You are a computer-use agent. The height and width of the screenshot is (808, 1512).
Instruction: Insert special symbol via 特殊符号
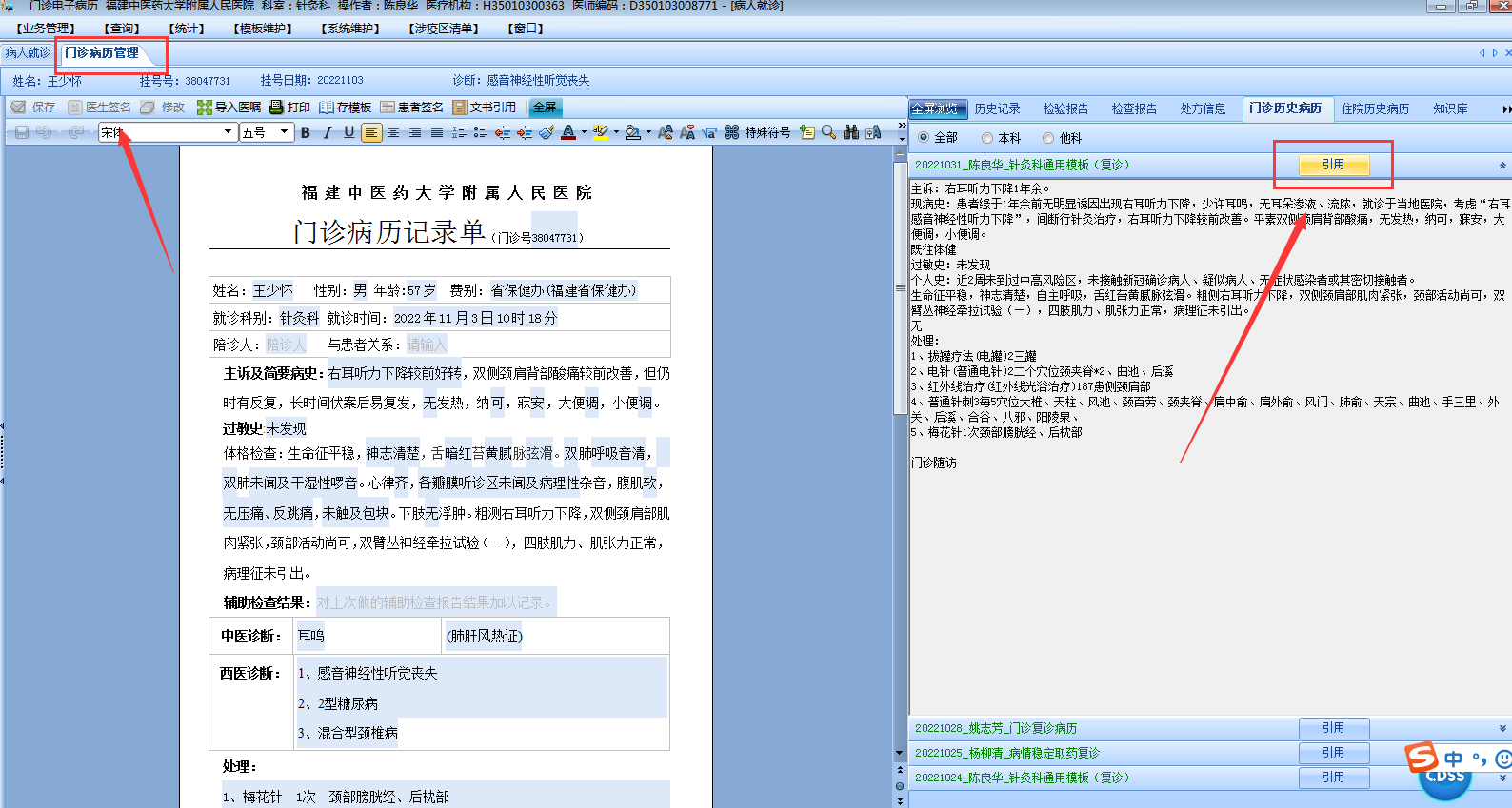tap(758, 132)
